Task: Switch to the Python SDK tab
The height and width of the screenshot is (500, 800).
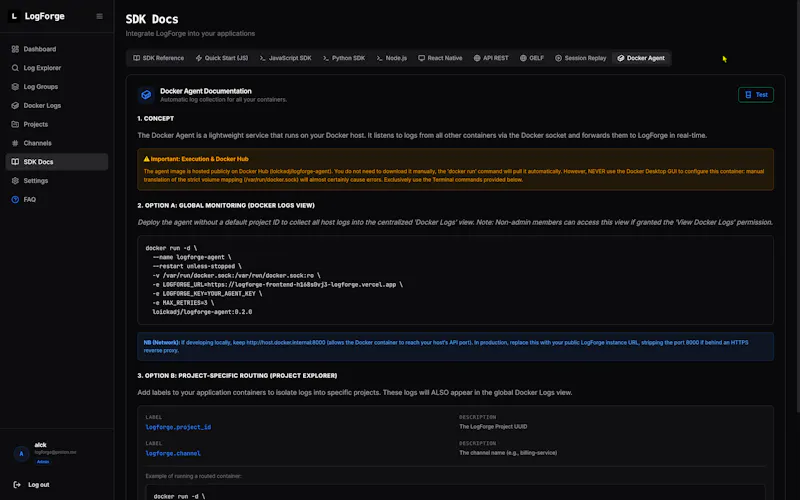Action: coord(344,58)
